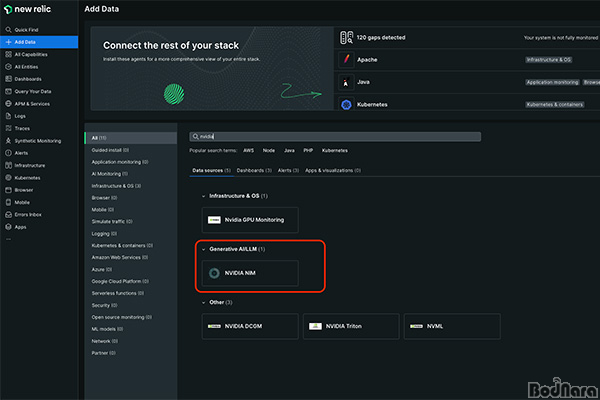600x400 pixels.
Task: Click the New Relic logo
Action: 27,9
